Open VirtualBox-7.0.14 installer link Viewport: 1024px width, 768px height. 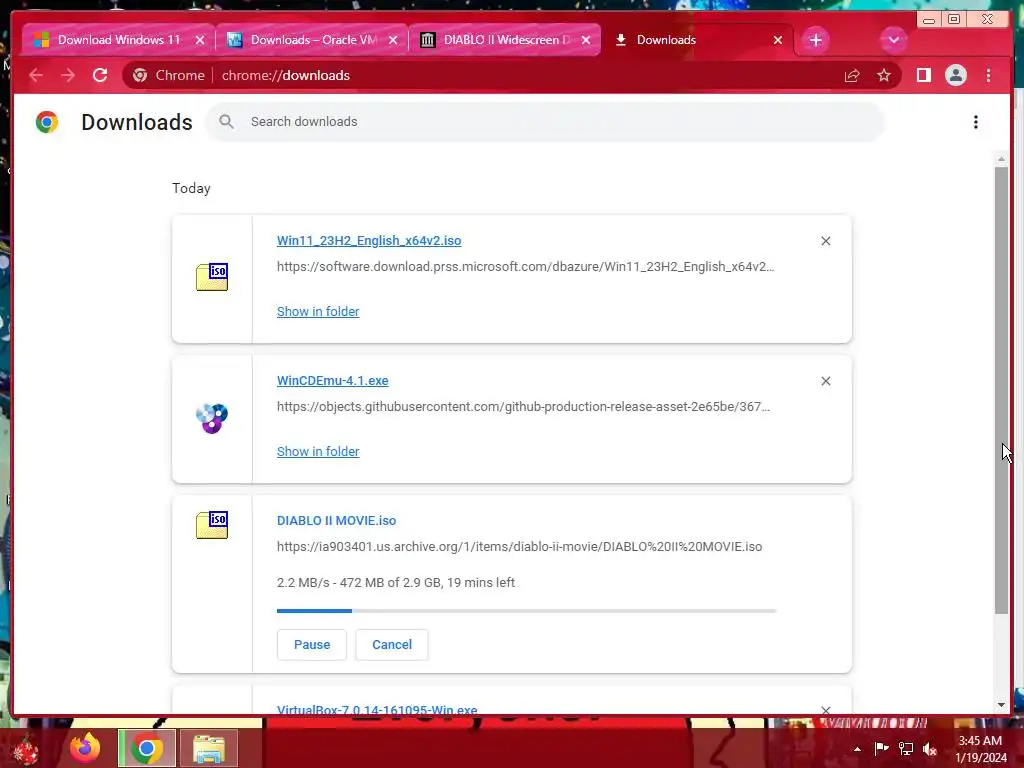click(377, 710)
